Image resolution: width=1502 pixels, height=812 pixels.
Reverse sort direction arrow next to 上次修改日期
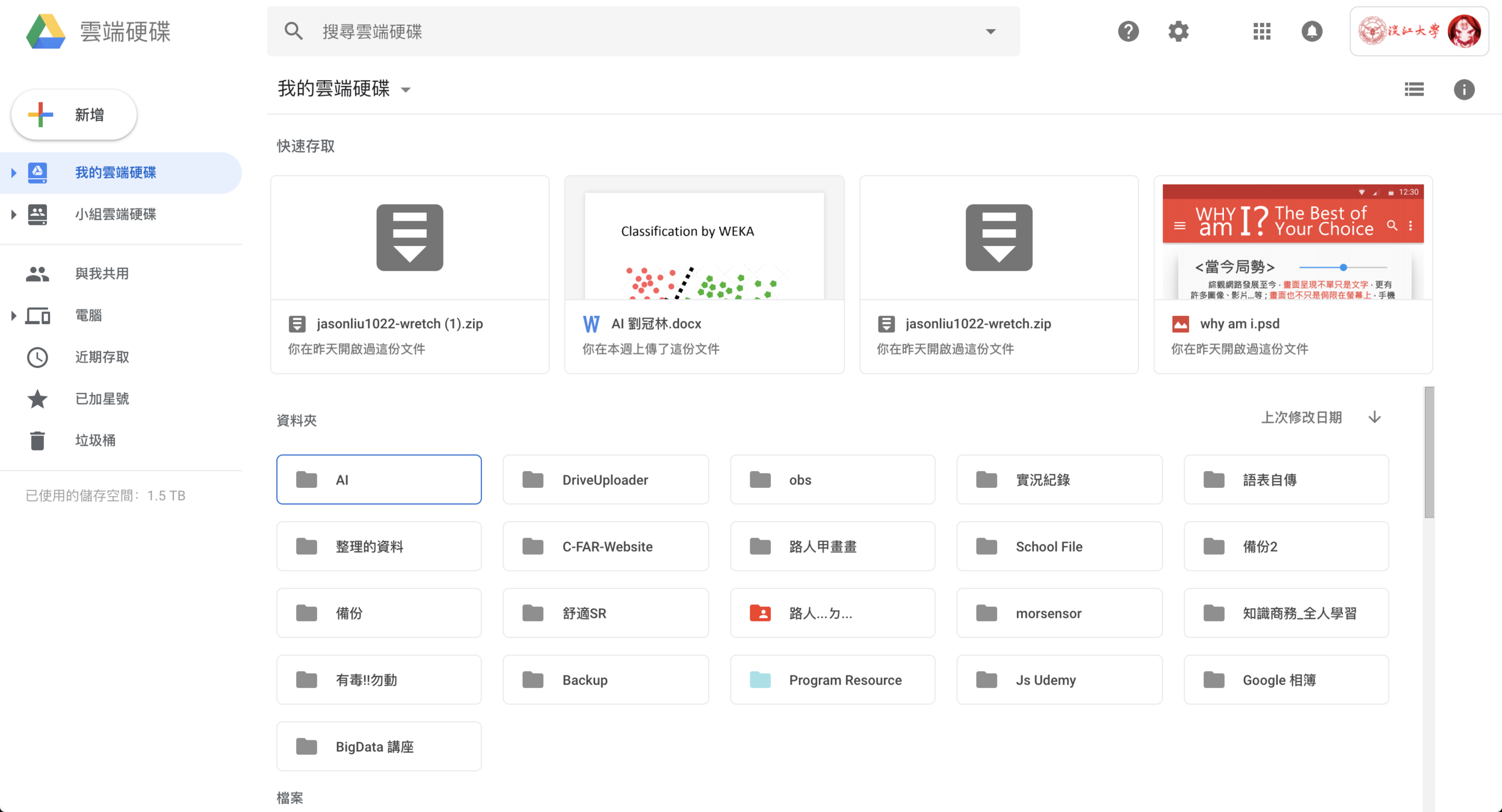coord(1374,417)
